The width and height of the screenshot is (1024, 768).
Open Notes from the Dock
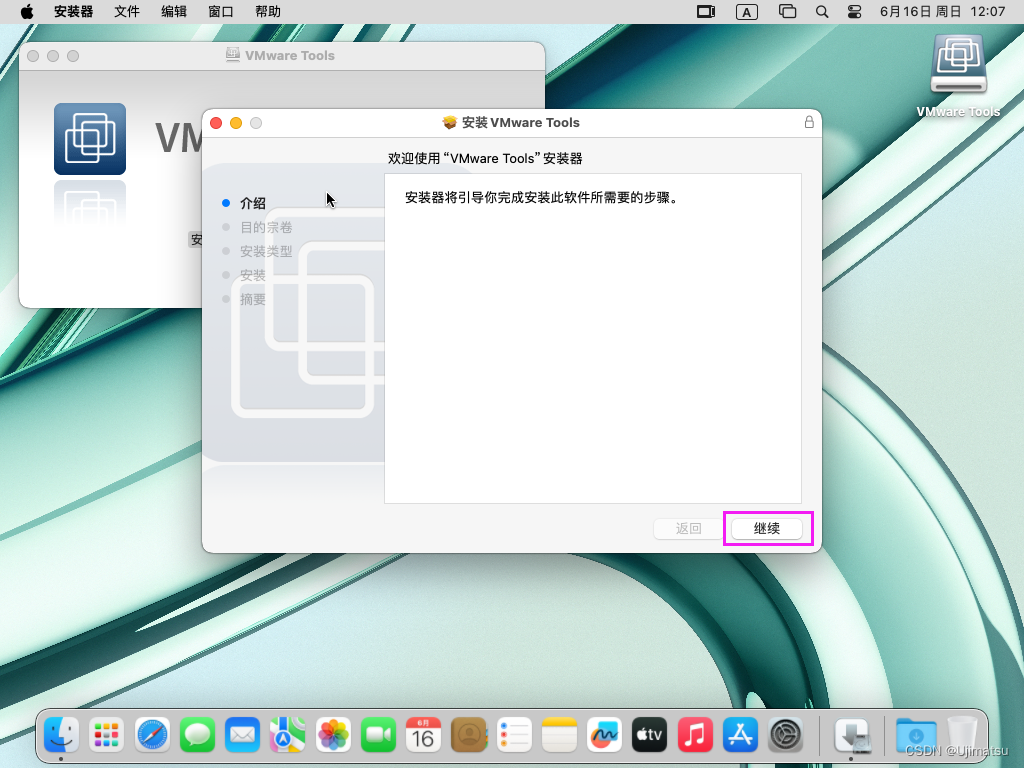[x=560, y=735]
